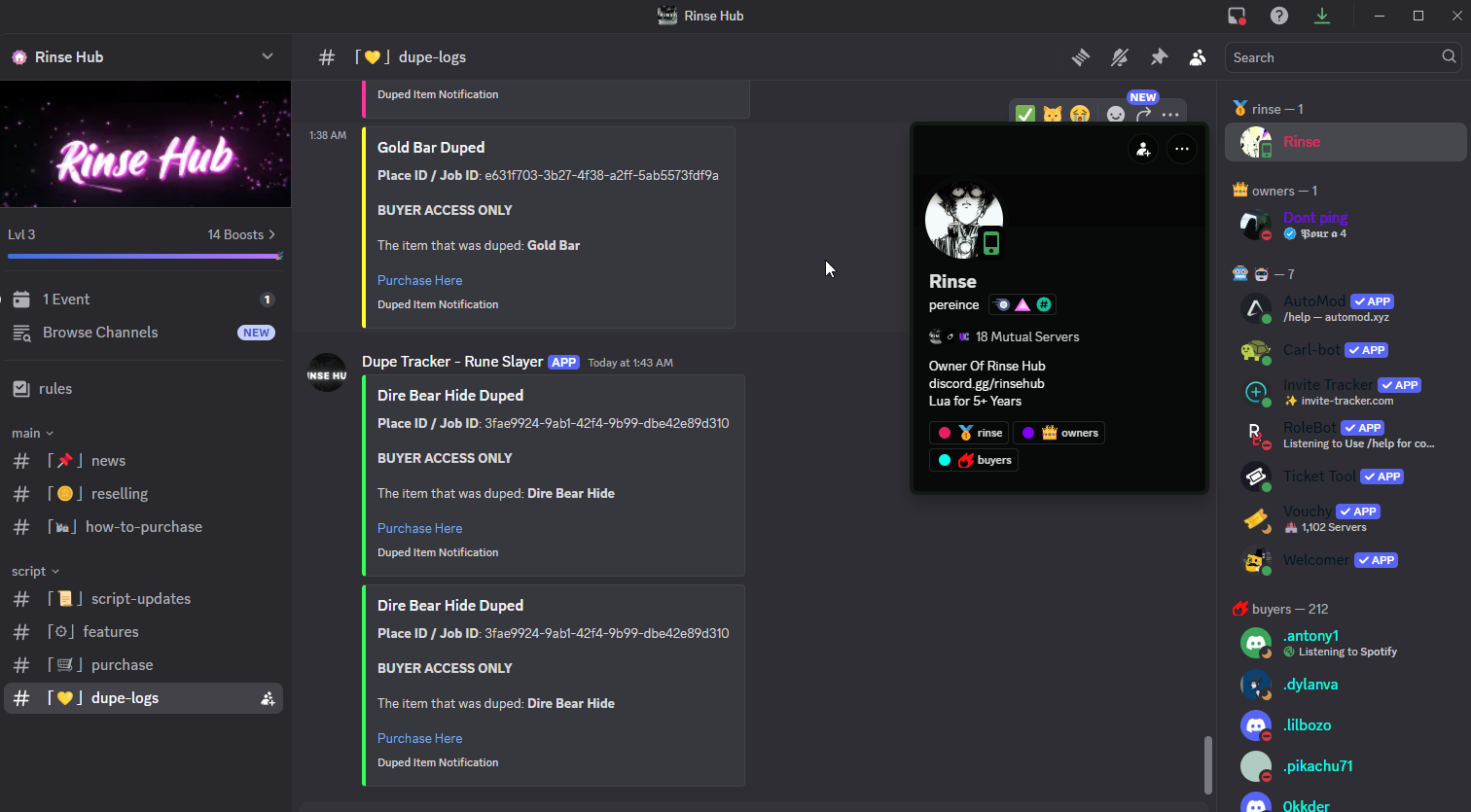
Task: Open the 1 Event calendar item
Action: (144, 300)
